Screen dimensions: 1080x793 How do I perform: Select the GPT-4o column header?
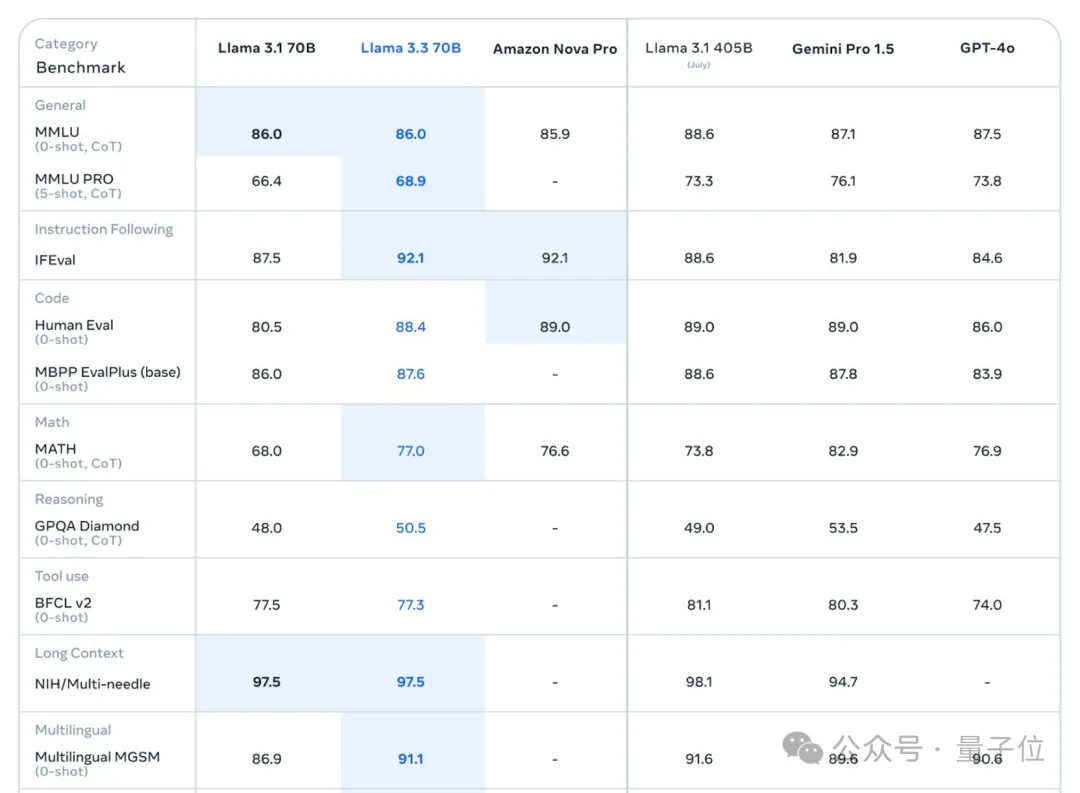(986, 48)
